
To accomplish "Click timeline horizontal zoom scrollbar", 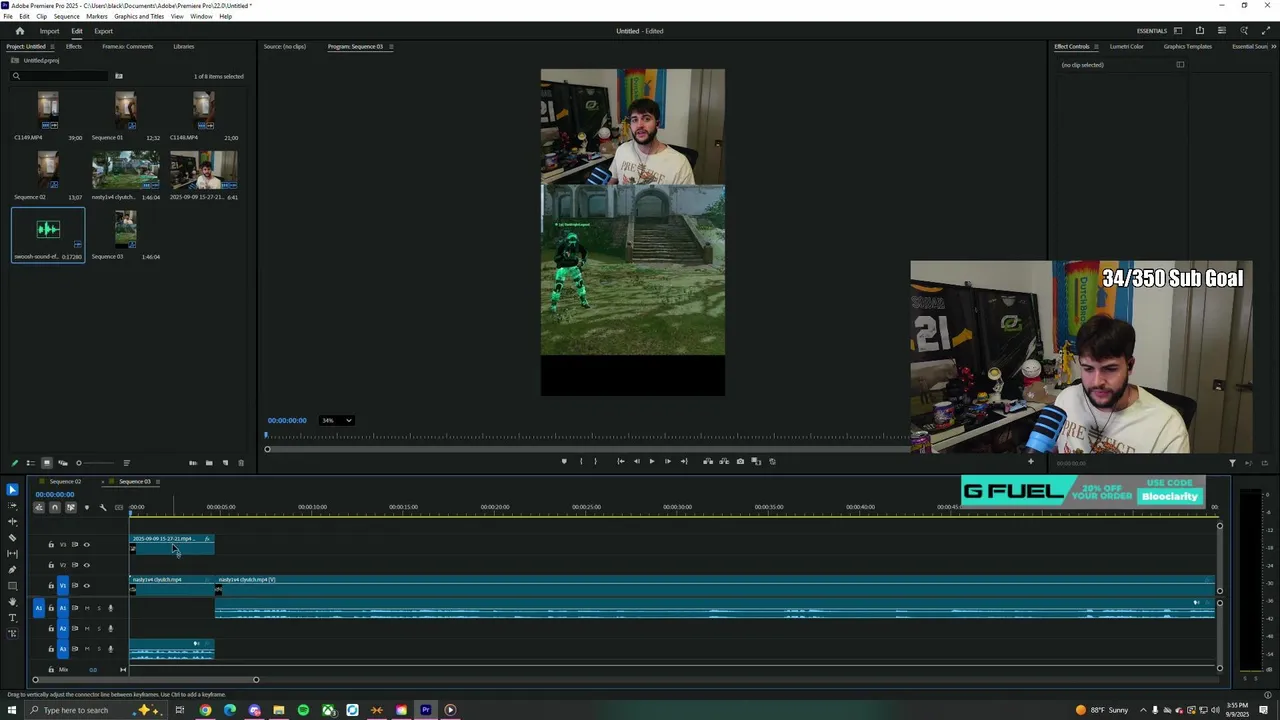I will point(145,680).
